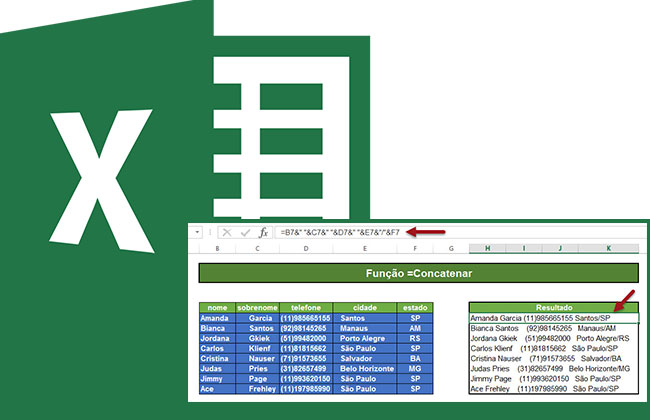Image resolution: width=650 pixels, height=420 pixels.
Task: Select phone cell '(11)197985990'
Action: (306, 389)
